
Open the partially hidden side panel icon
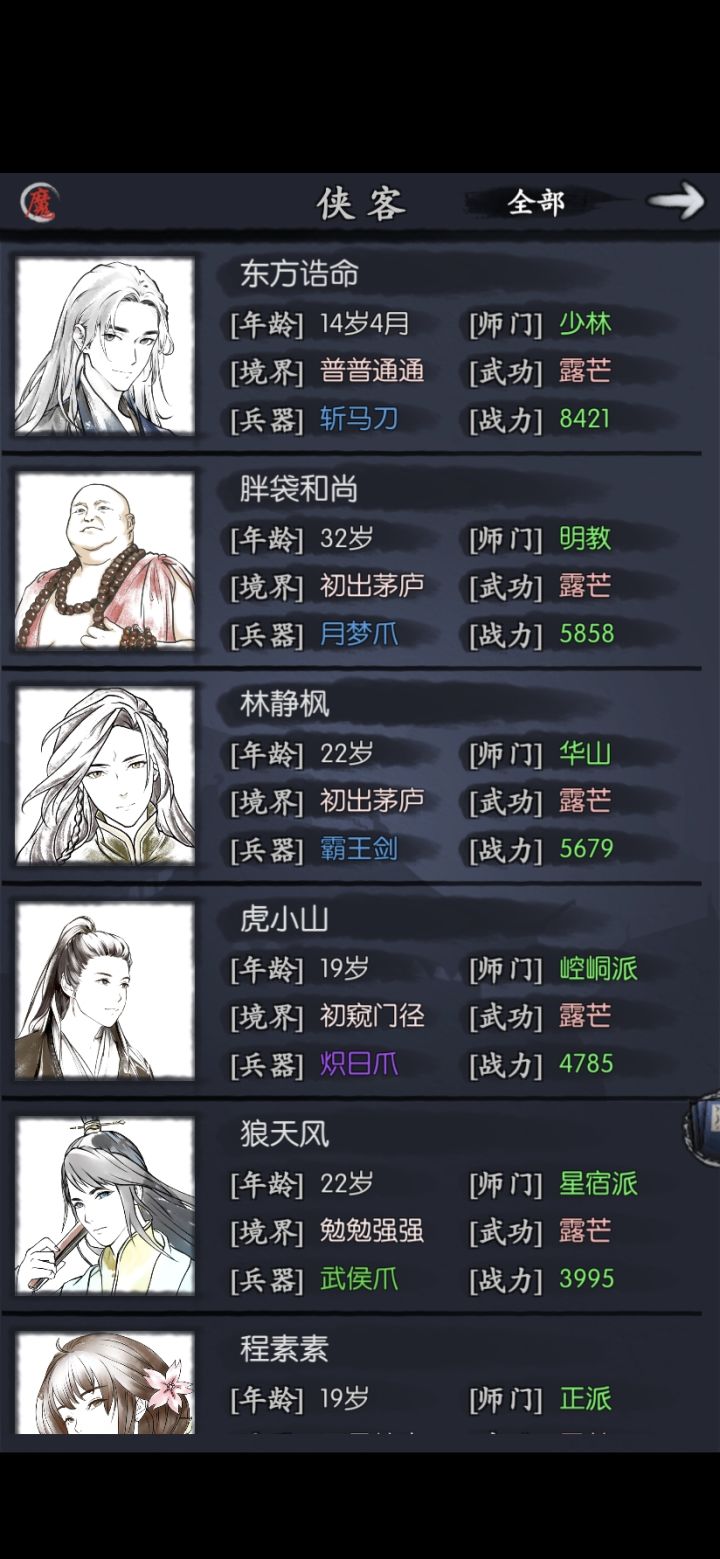pyautogui.click(x=704, y=1129)
